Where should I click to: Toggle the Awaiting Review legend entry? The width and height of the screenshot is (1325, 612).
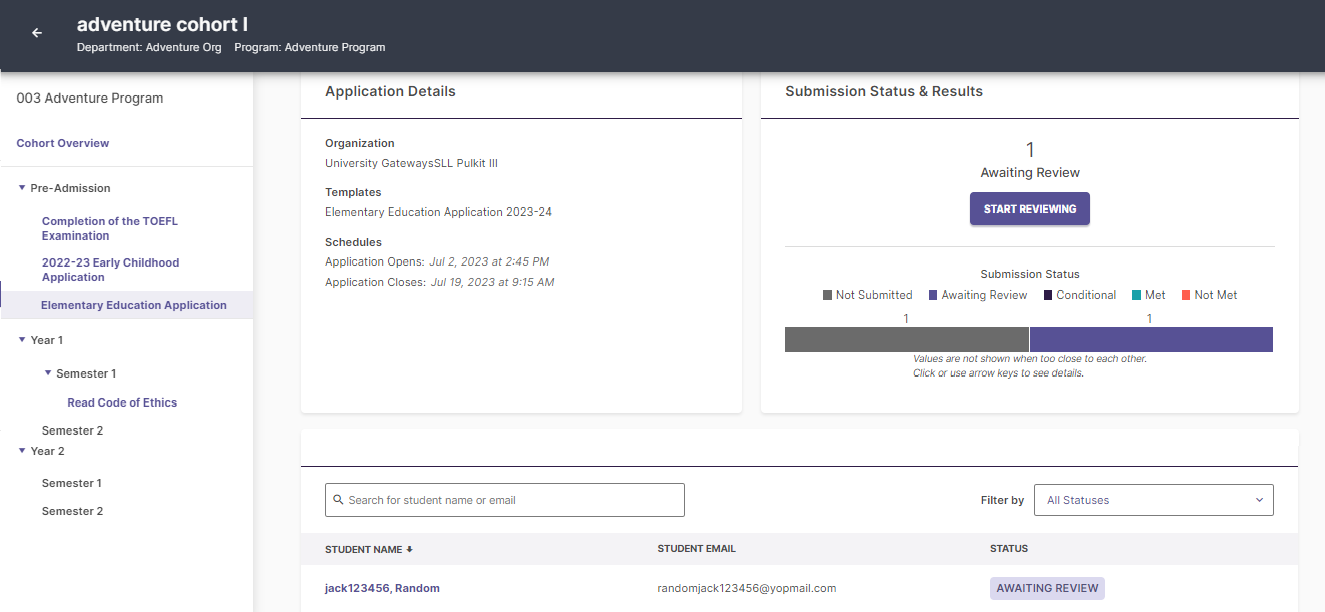(978, 295)
